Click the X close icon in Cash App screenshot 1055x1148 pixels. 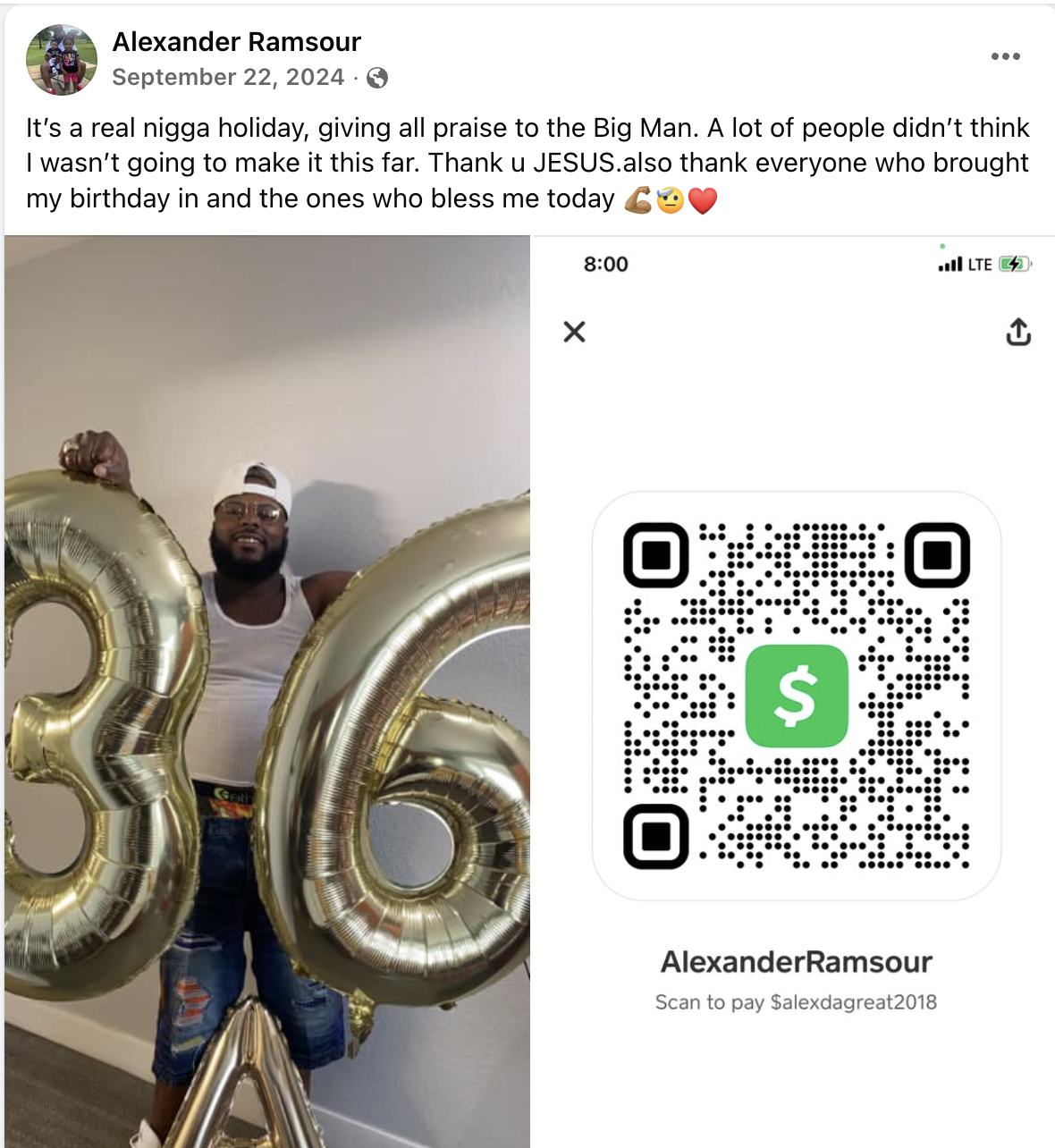[x=575, y=332]
